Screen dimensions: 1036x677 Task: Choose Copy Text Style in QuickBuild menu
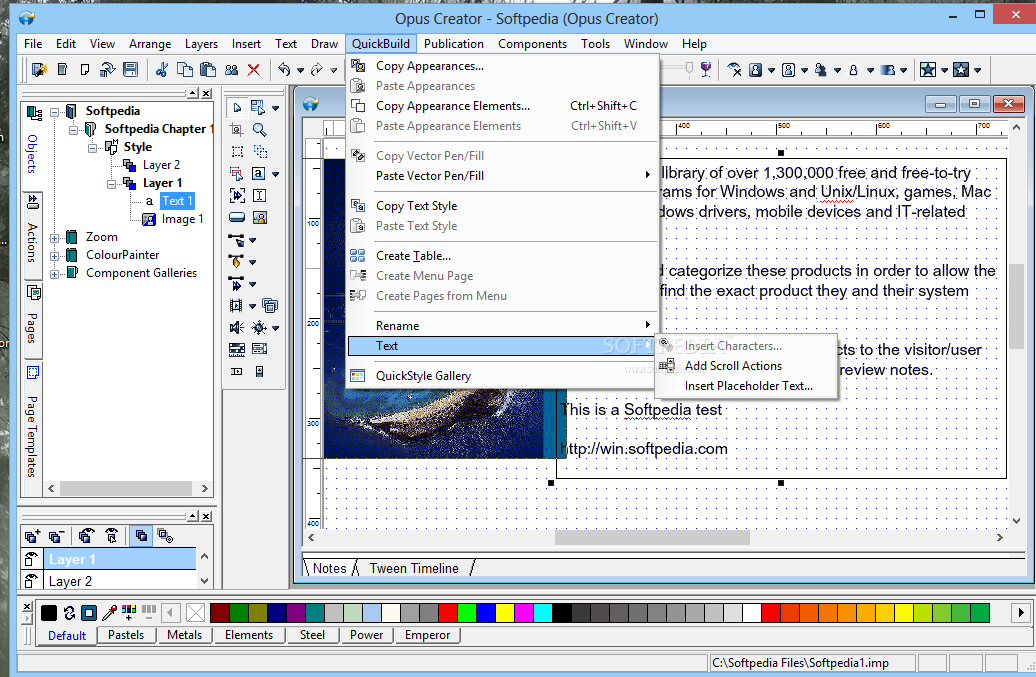click(503, 206)
